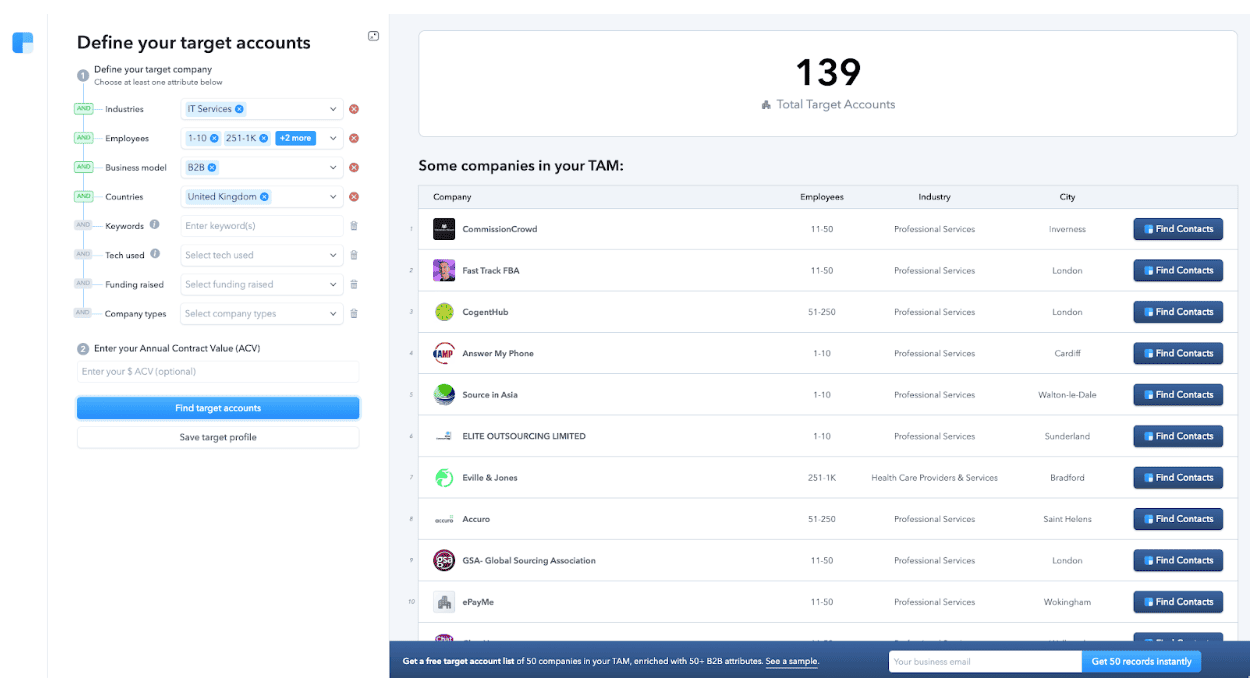This screenshot has width=1256, height=683.
Task: Remove United Kingdom chip via its X icon
Action: coord(263,196)
